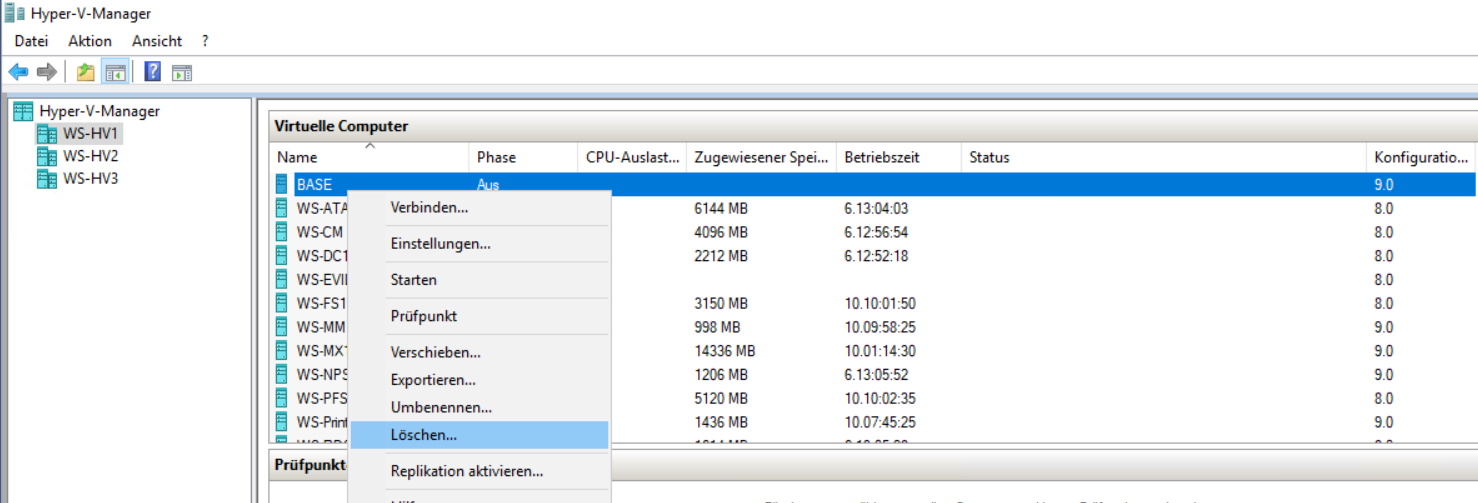Select the WS-HV1 host in tree
The width and height of the screenshot is (1478, 503).
tap(91, 133)
